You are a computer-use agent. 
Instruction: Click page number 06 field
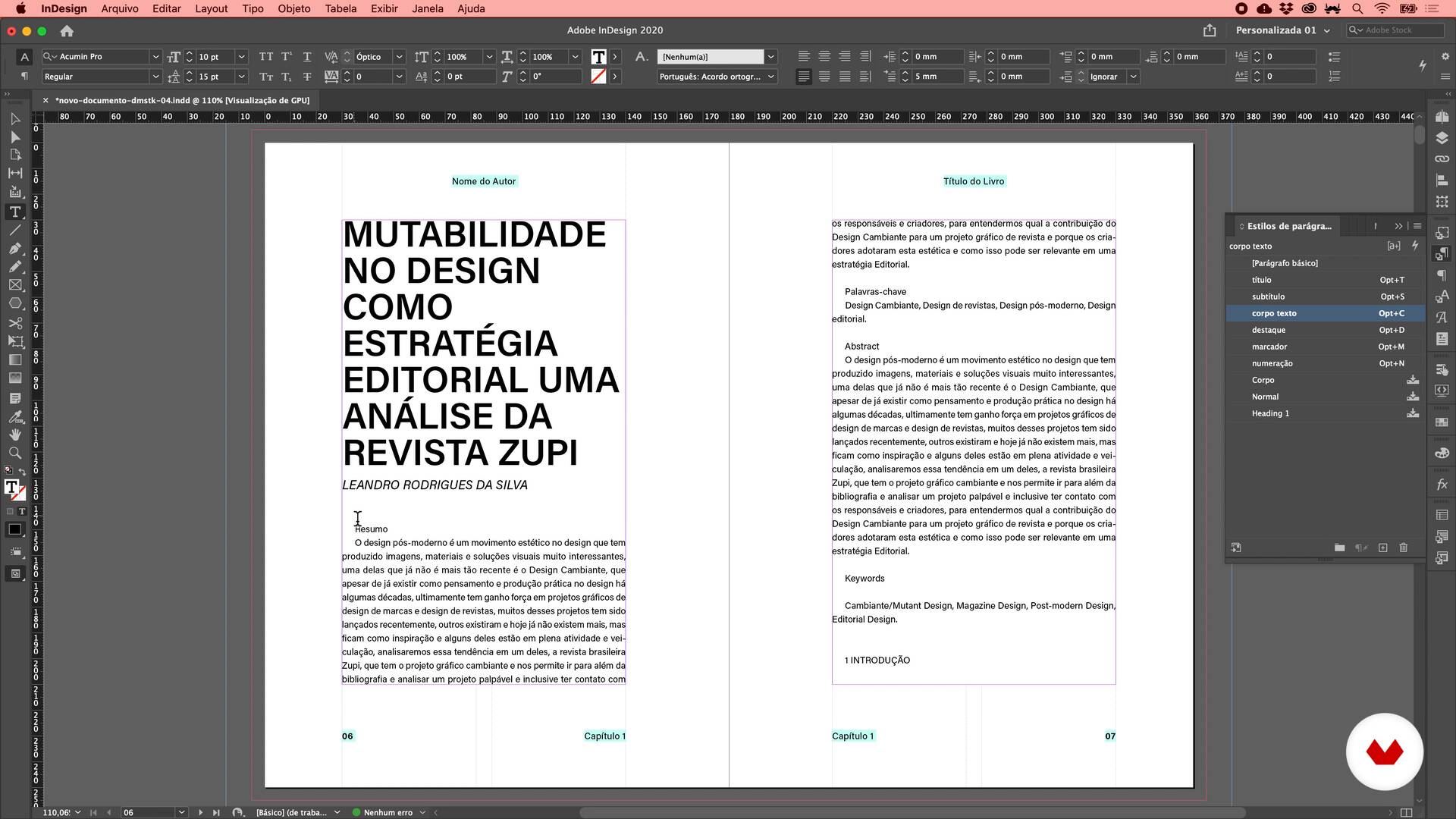point(149,812)
